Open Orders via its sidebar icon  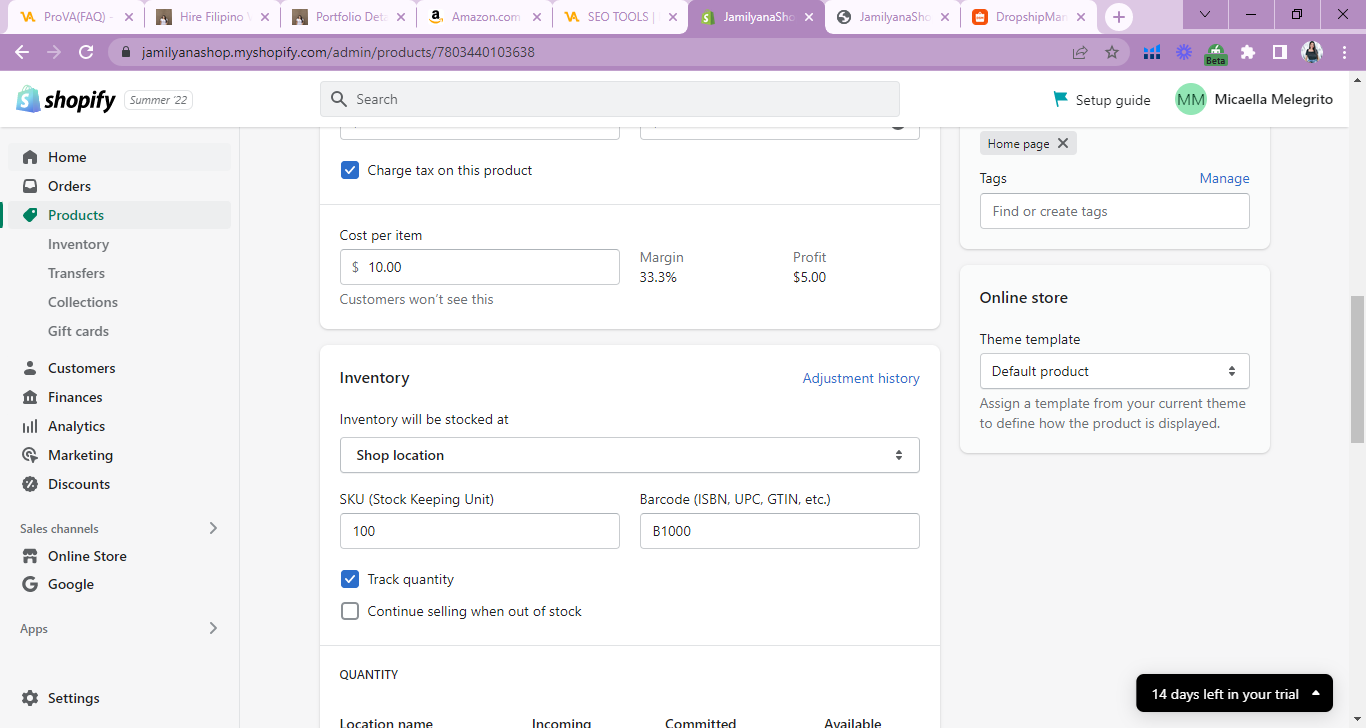[x=30, y=186]
